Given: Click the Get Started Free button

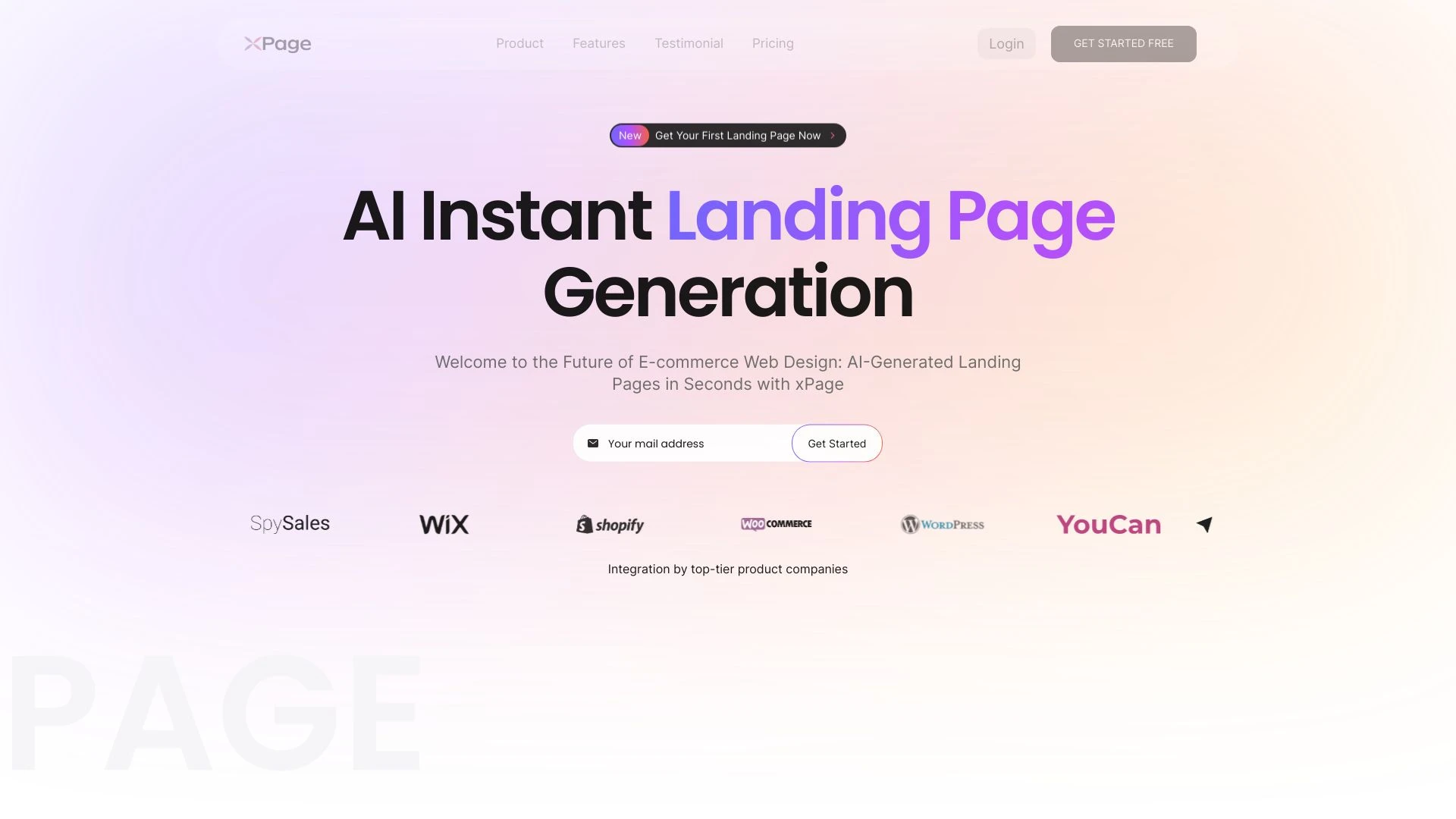Looking at the screenshot, I should tap(1123, 43).
